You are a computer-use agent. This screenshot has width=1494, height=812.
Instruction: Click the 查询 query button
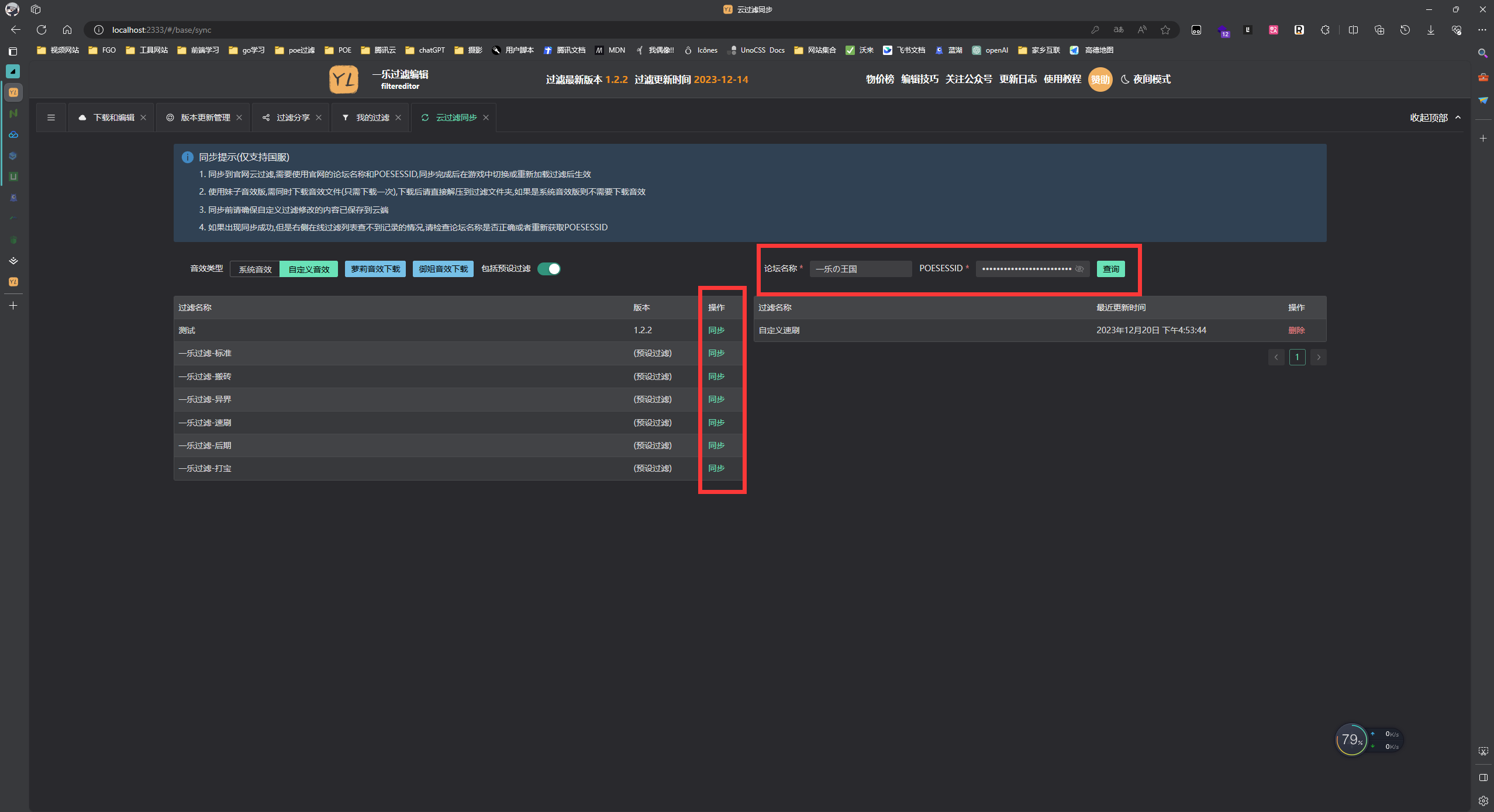click(1111, 269)
